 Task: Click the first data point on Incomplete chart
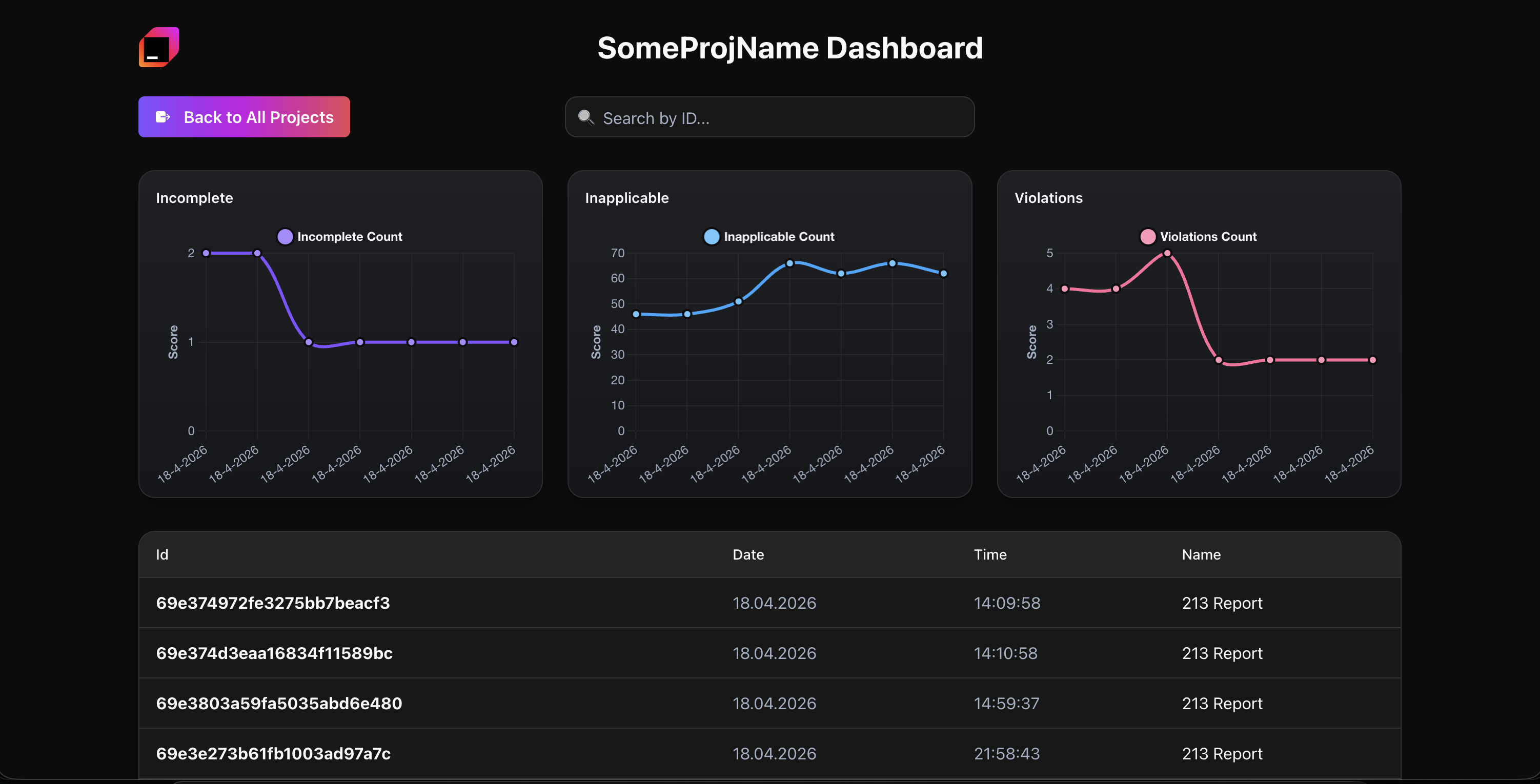pyautogui.click(x=206, y=253)
